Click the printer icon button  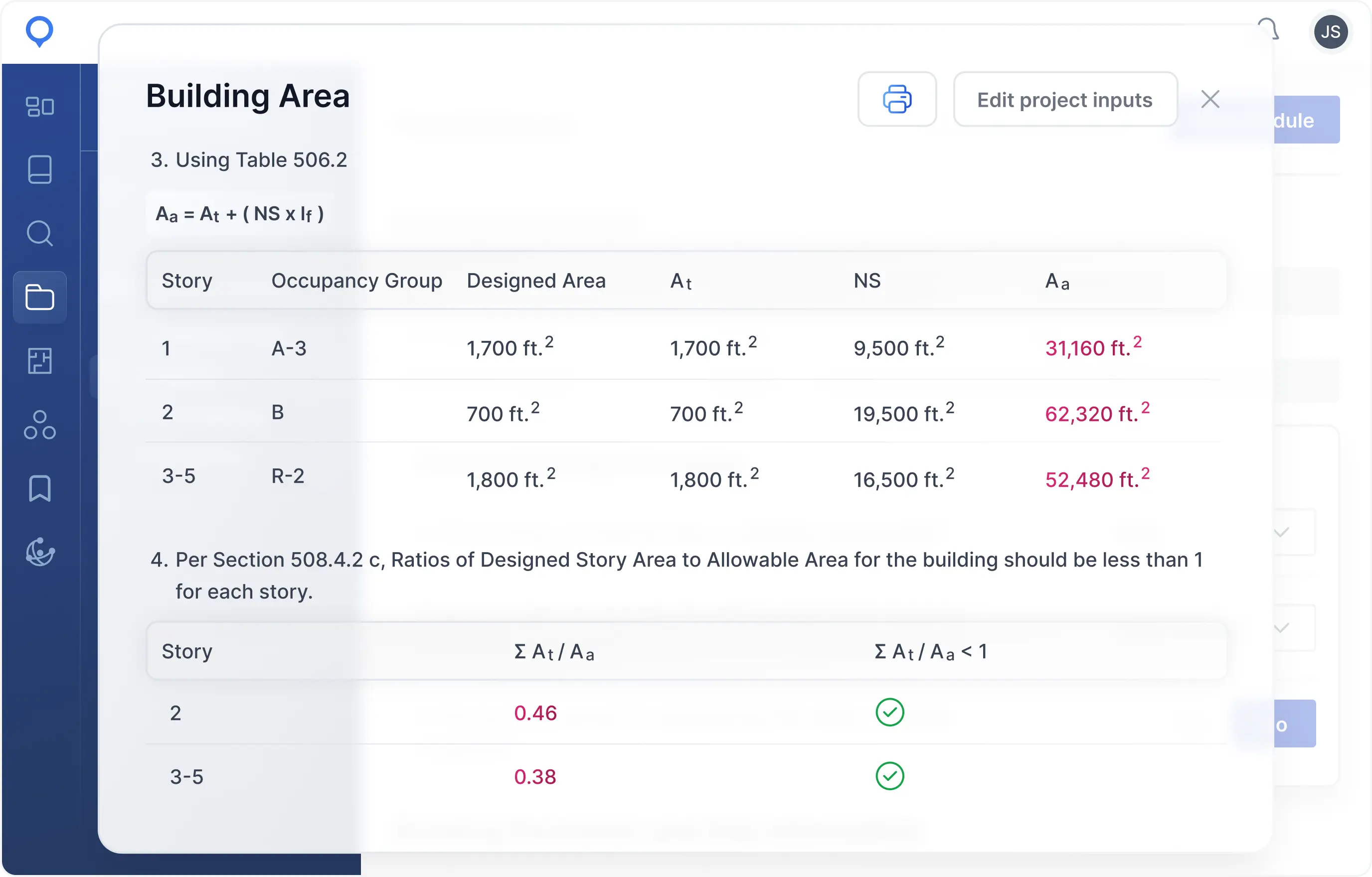897,99
